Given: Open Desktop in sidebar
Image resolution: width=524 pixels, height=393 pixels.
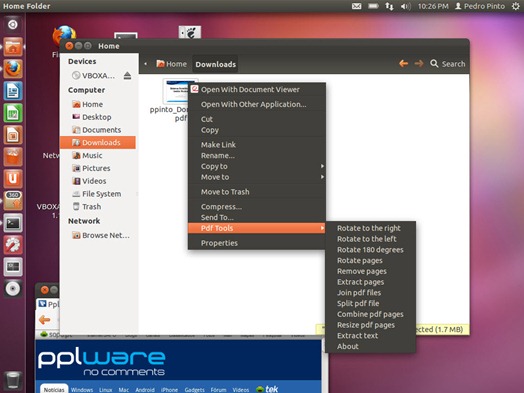Looking at the screenshot, I should (98, 117).
